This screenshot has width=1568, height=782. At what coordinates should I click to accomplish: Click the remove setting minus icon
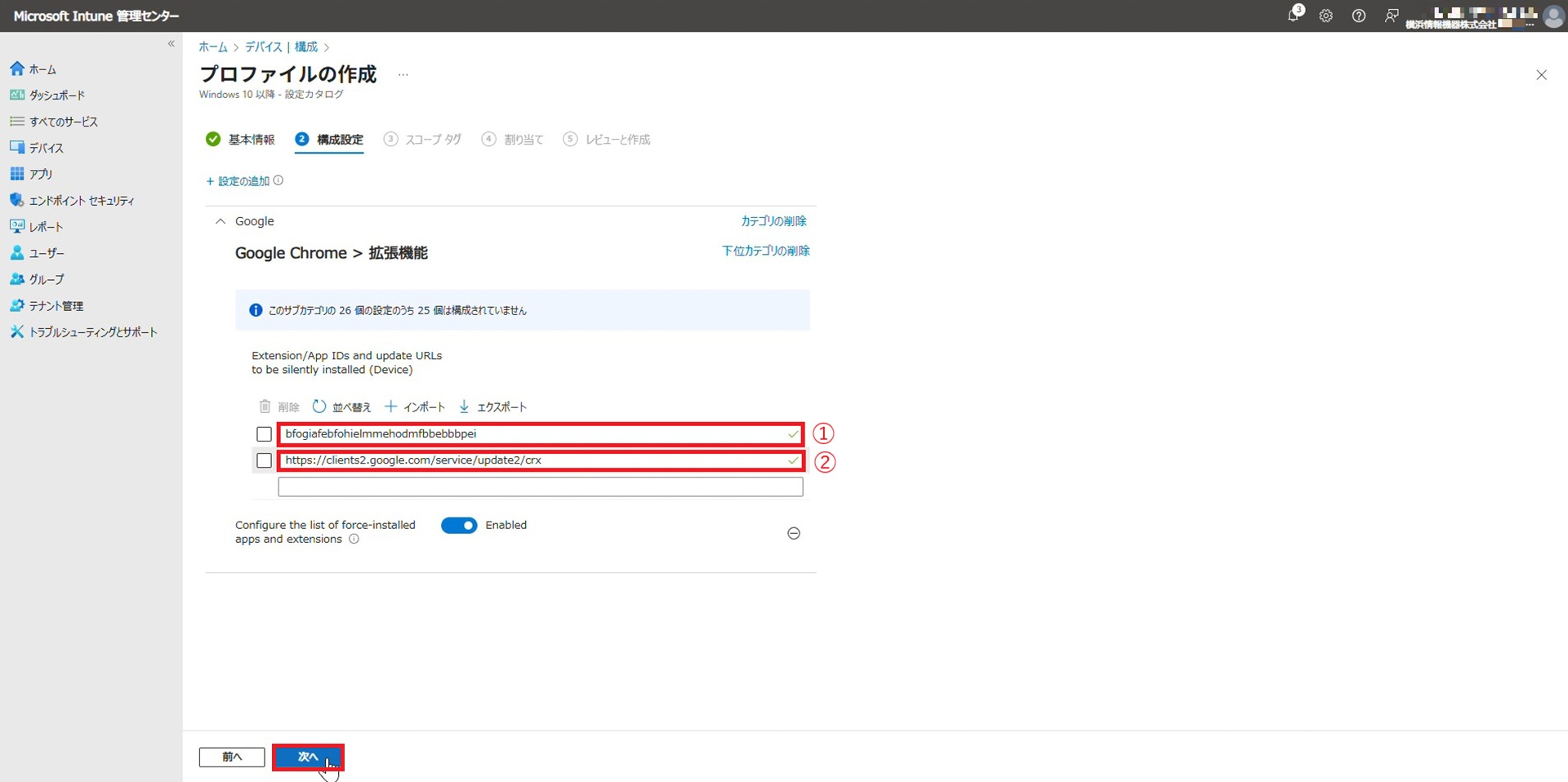pos(793,533)
